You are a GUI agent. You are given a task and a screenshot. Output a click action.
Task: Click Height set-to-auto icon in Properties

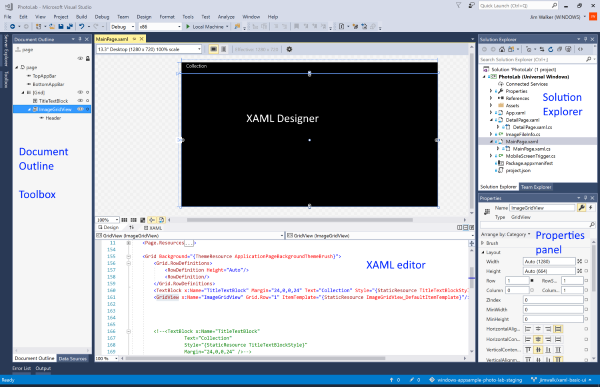tap(580, 271)
